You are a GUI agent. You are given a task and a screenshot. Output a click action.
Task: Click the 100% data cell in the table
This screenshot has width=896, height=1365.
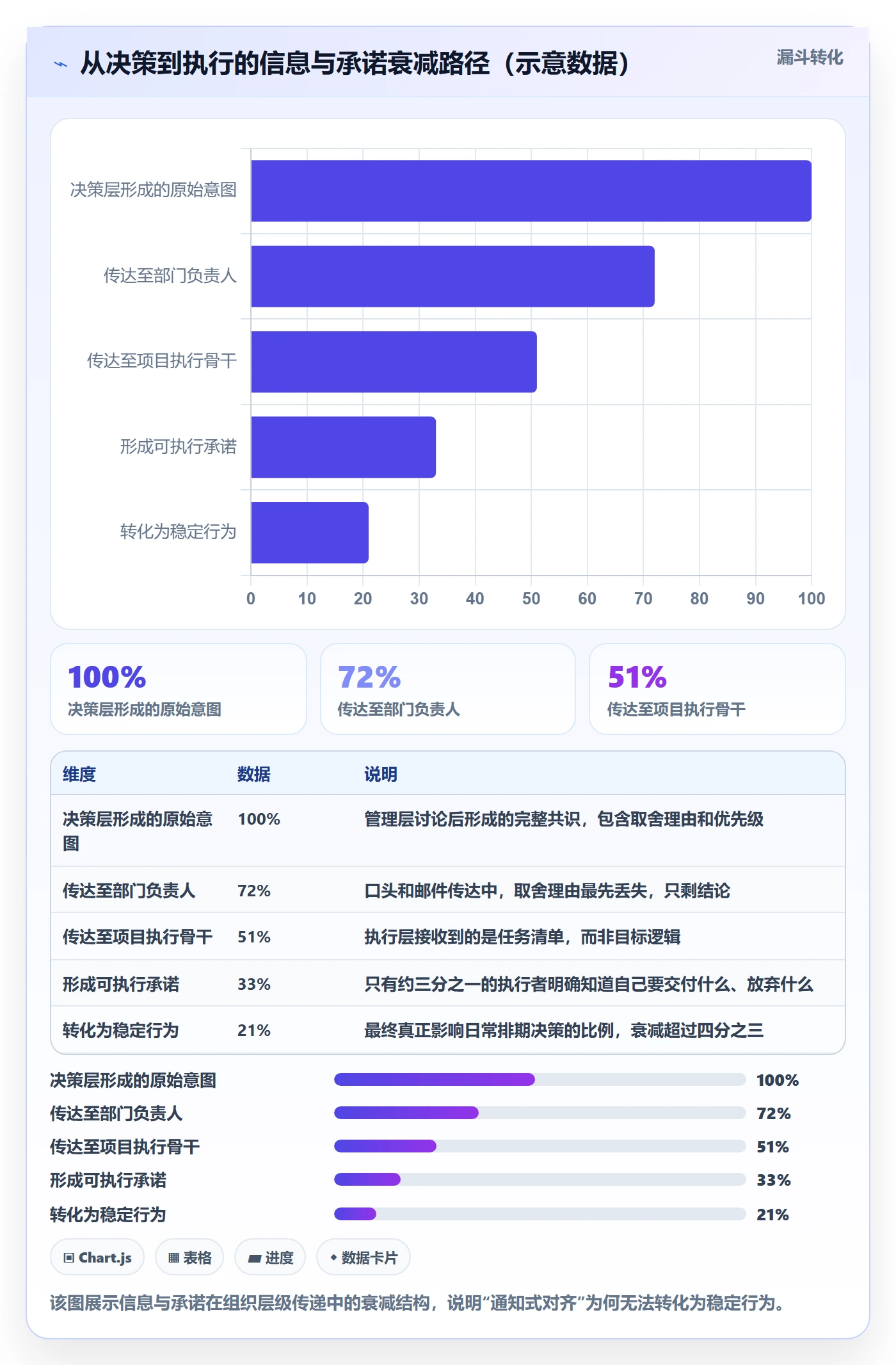click(259, 819)
